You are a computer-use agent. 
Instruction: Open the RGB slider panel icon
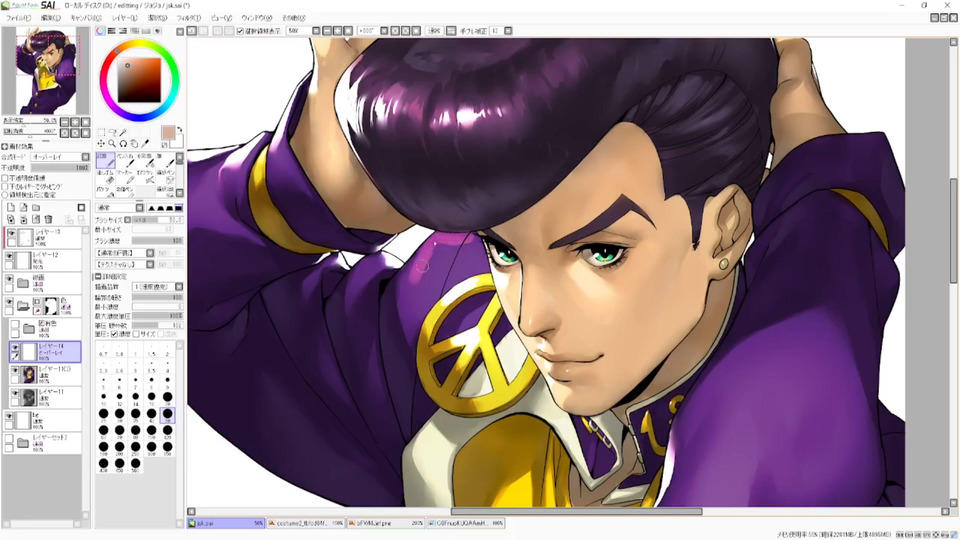click(111, 31)
